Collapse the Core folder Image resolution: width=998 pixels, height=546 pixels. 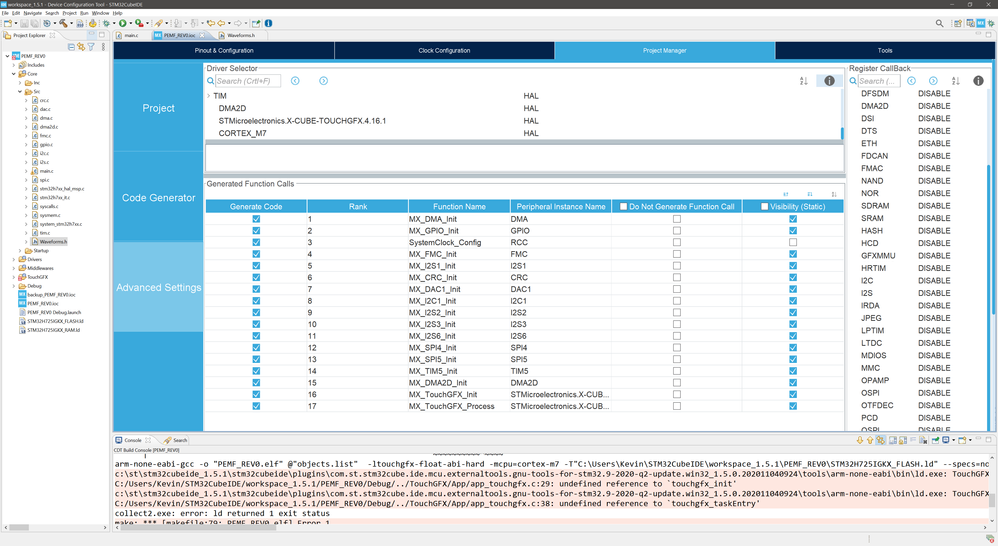pos(13,74)
